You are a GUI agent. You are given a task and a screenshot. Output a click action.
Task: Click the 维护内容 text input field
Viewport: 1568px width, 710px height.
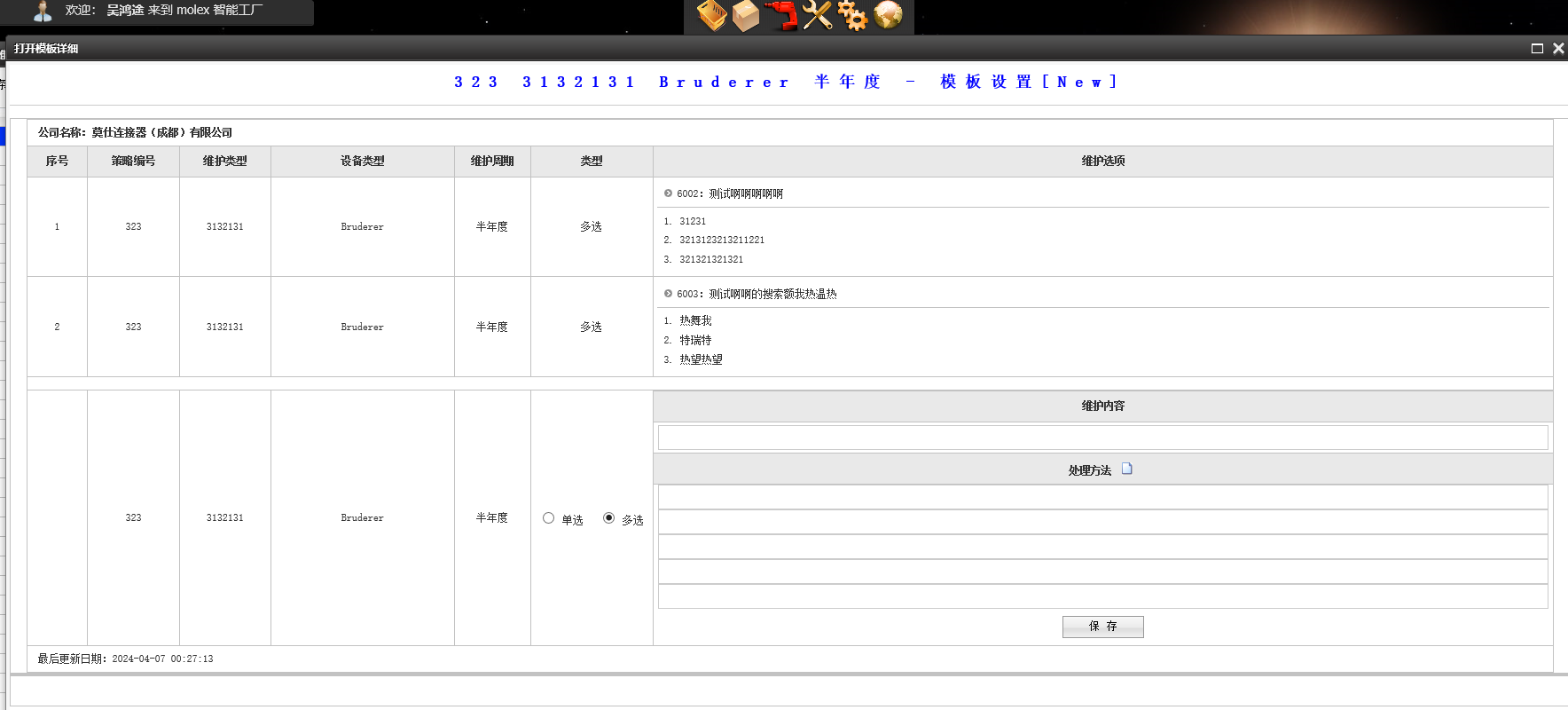coord(1102,438)
